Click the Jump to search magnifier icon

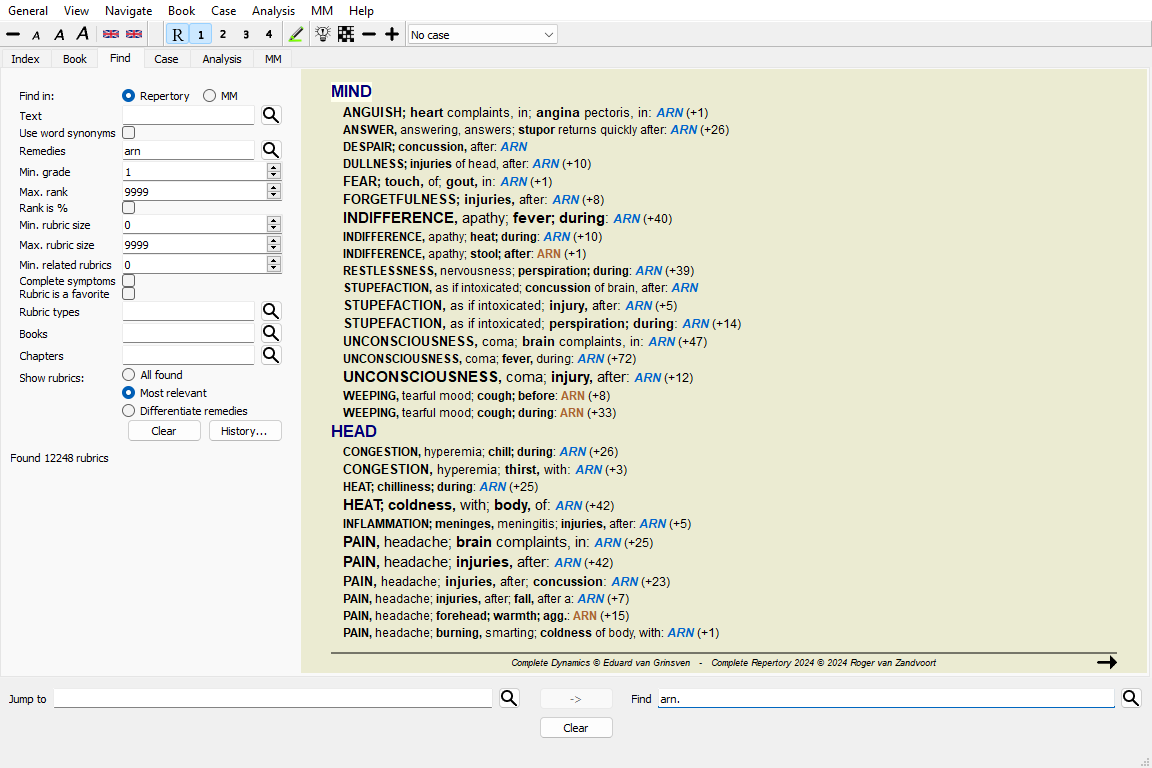[509, 698]
